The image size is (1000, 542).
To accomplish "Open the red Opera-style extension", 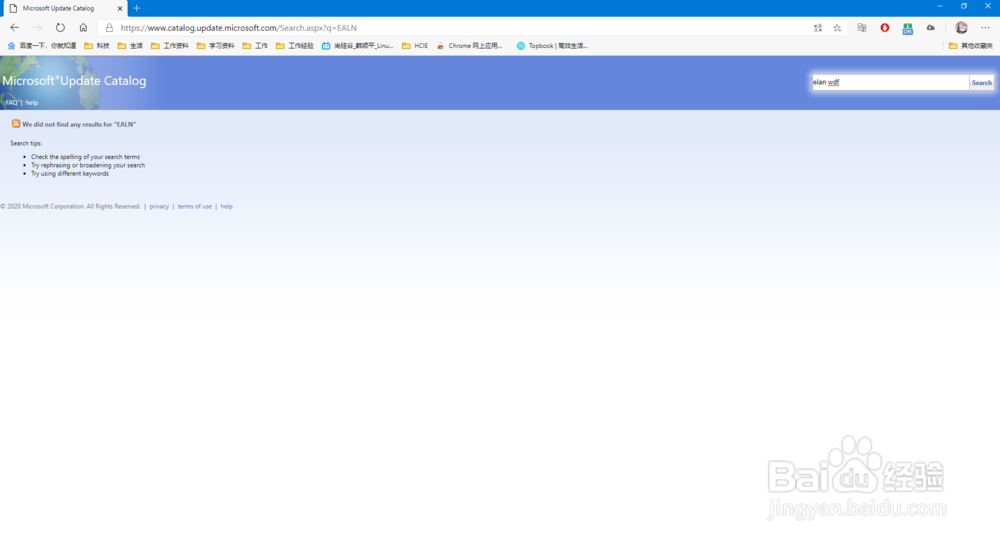I will (885, 27).
